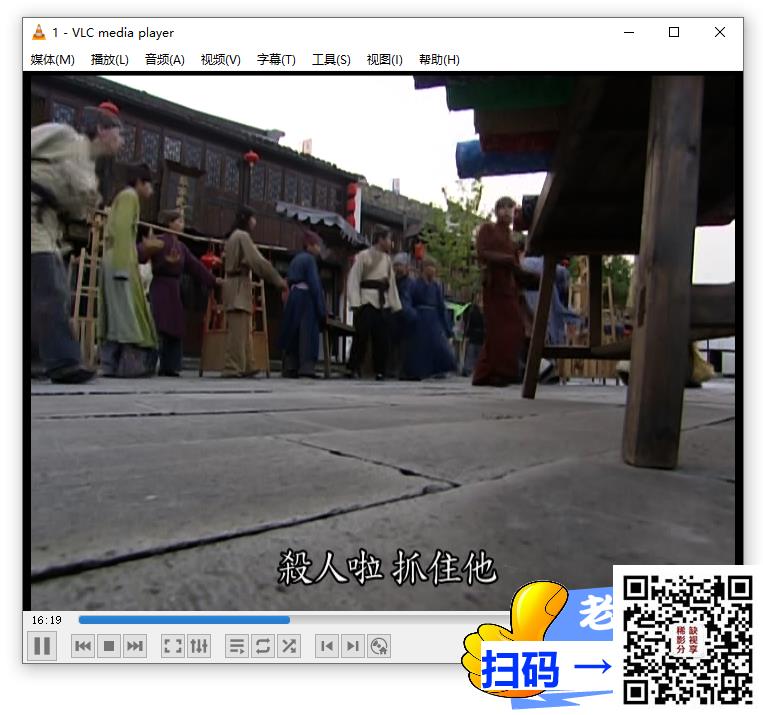This screenshot has height=715, width=763.
Task: Skip to next media in playlist
Action: coord(135,646)
